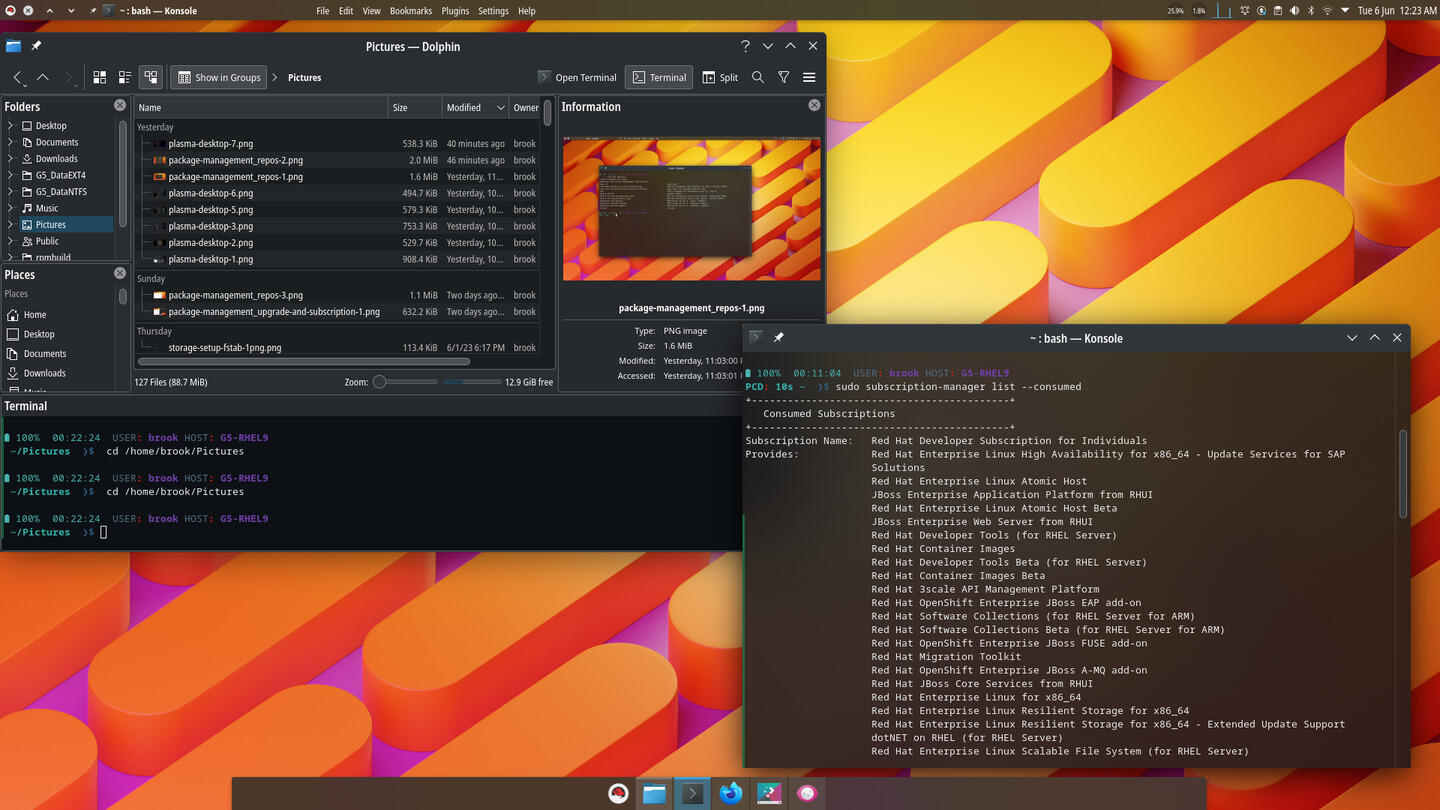This screenshot has height=810, width=1440.
Task: Select package-management_upgrade-and-subscription-1.png file
Action: [274, 312]
